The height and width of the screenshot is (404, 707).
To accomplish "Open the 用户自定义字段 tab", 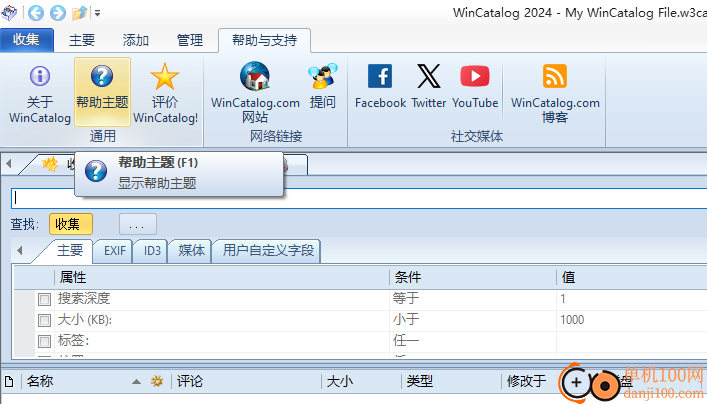I will click(x=268, y=251).
